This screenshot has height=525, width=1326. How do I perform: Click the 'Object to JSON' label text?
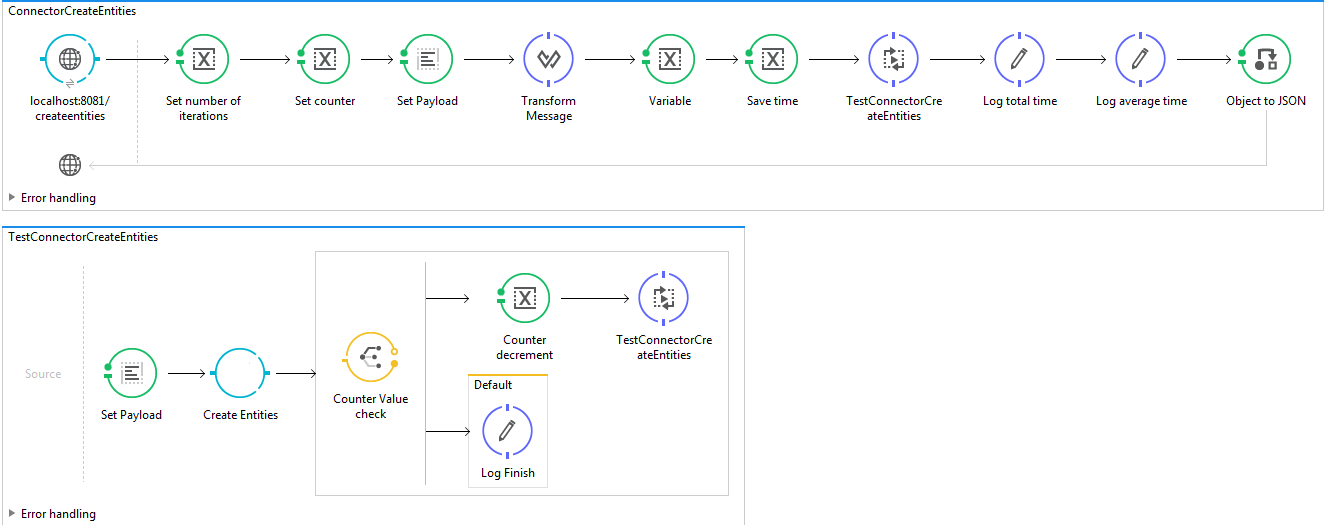pyautogui.click(x=1266, y=101)
